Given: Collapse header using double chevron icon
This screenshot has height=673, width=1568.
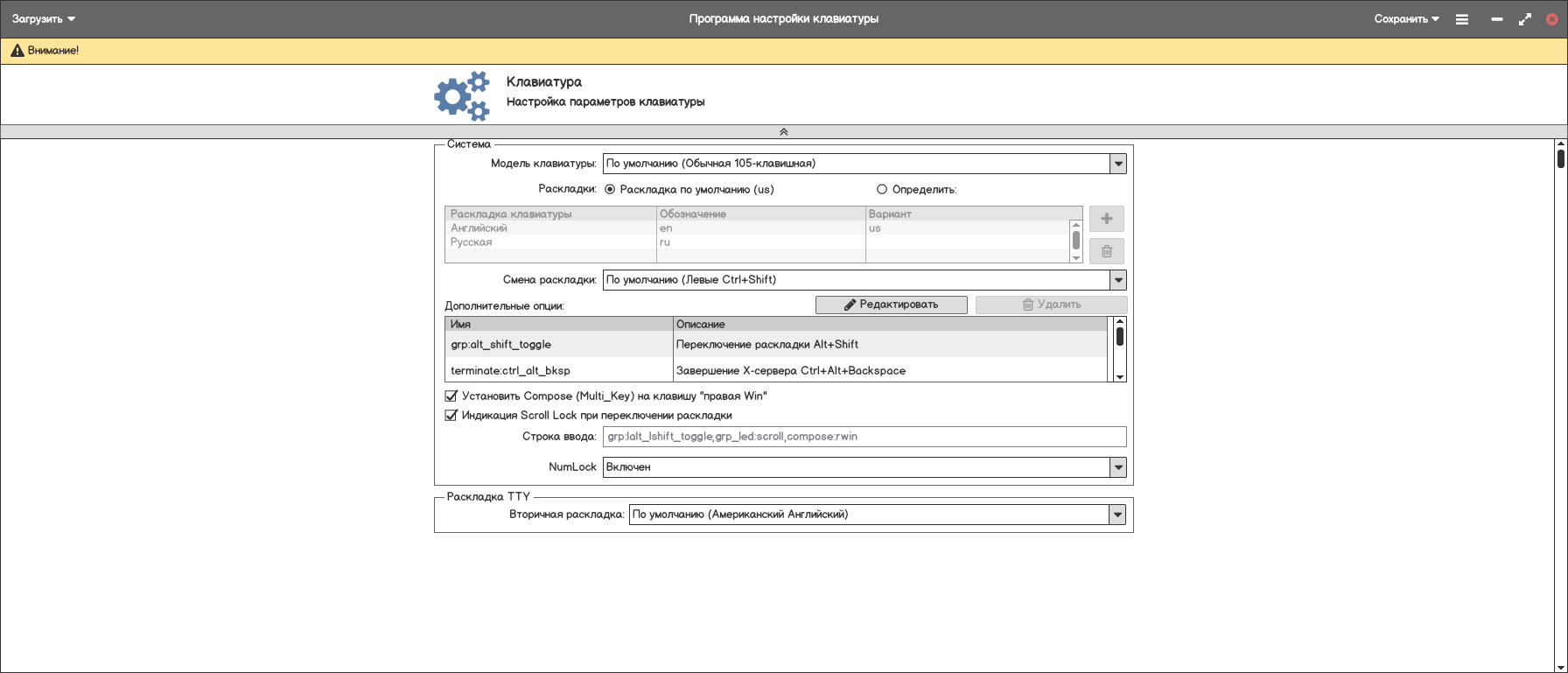Looking at the screenshot, I should [783, 132].
